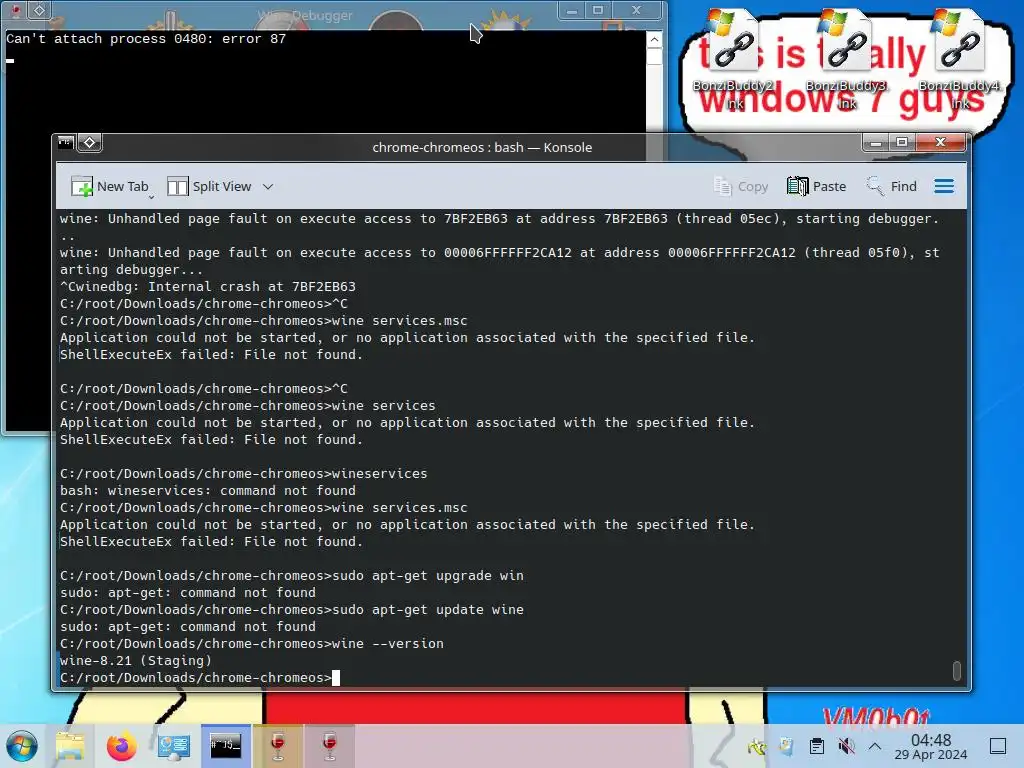This screenshot has width=1024, height=768.
Task: Click the Split View button
Action: coord(209,187)
